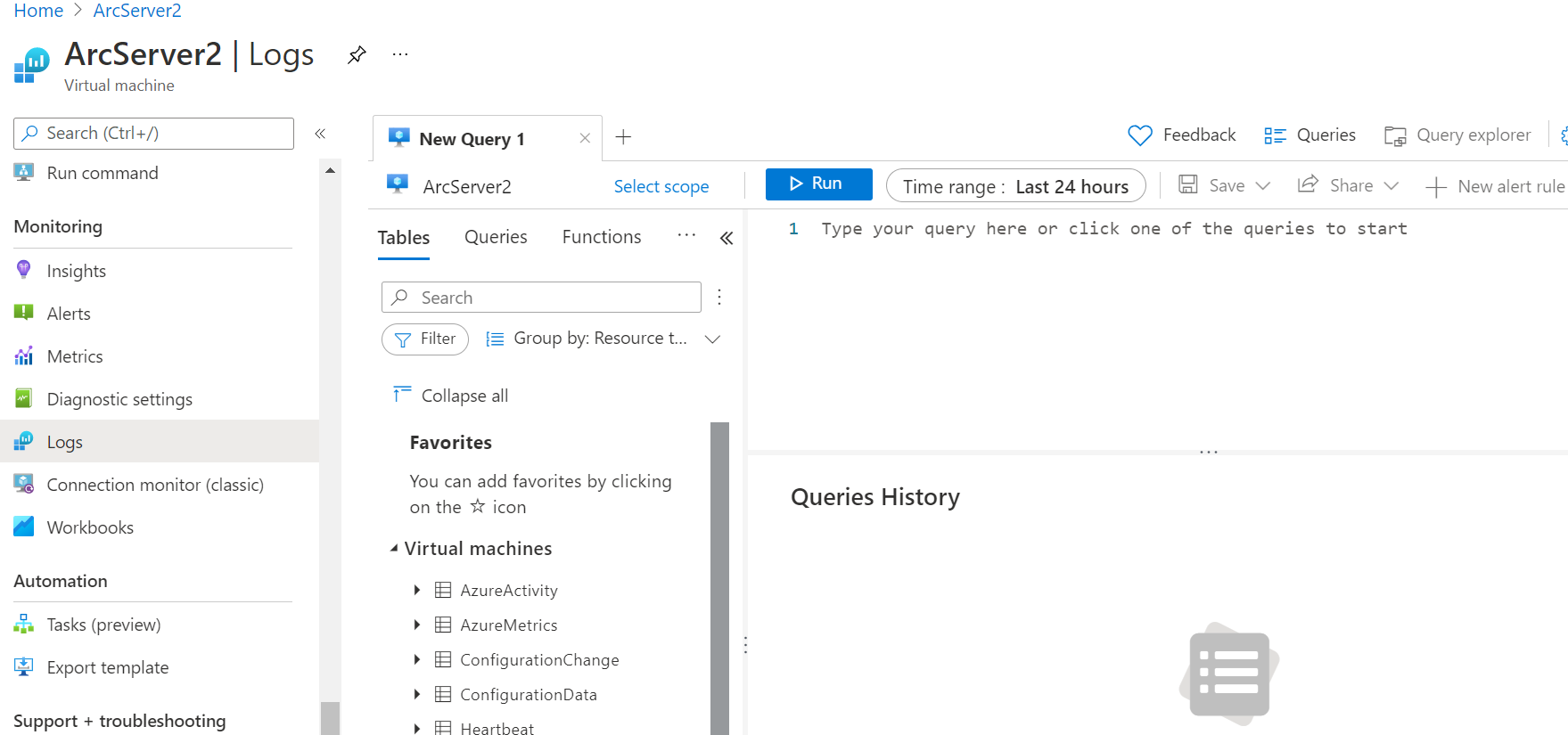Click the vertical splitter grip left of the Queries History panel
1568x735 pixels.
coord(745,645)
